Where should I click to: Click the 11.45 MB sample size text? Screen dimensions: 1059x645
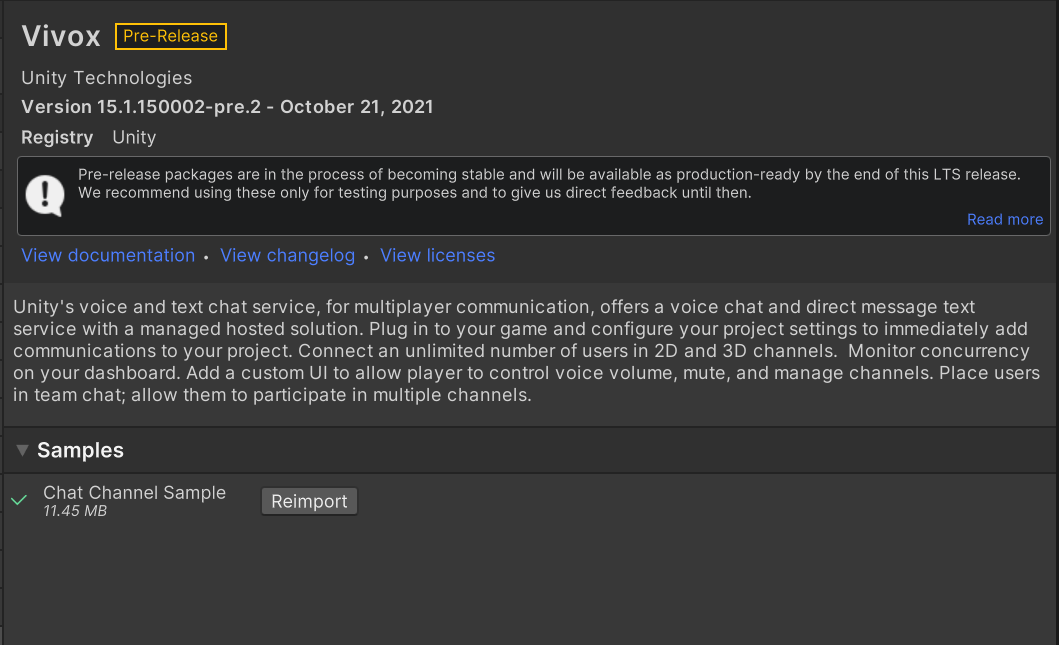pyautogui.click(x=75, y=511)
